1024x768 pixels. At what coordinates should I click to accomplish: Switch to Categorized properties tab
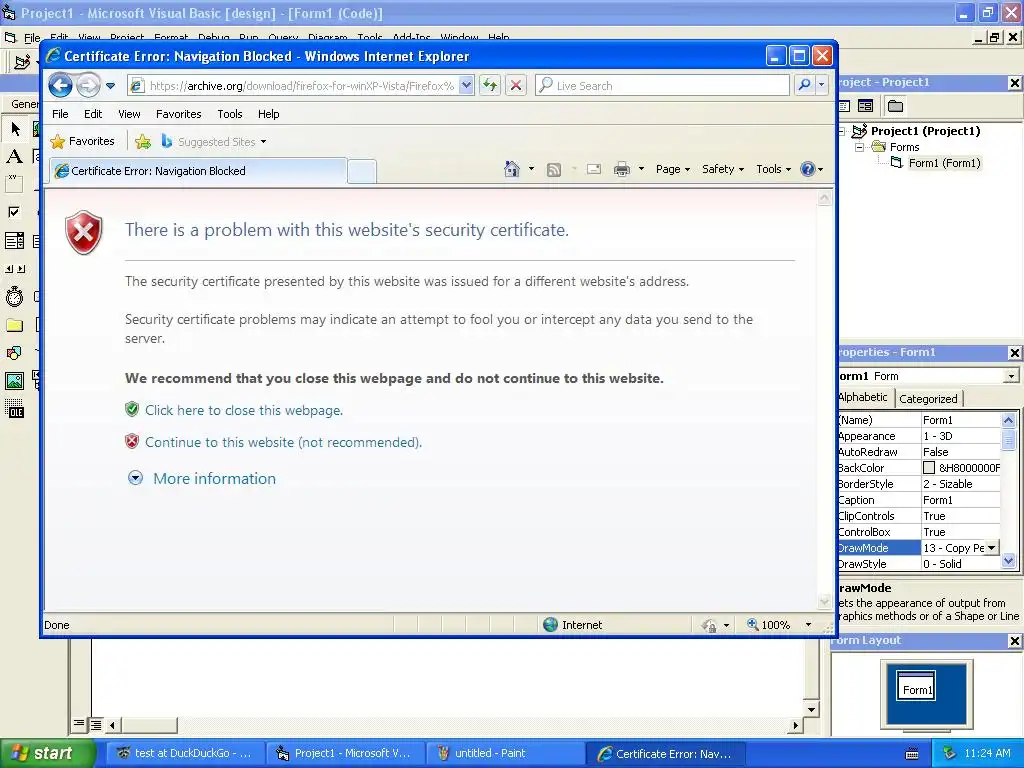coord(928,399)
